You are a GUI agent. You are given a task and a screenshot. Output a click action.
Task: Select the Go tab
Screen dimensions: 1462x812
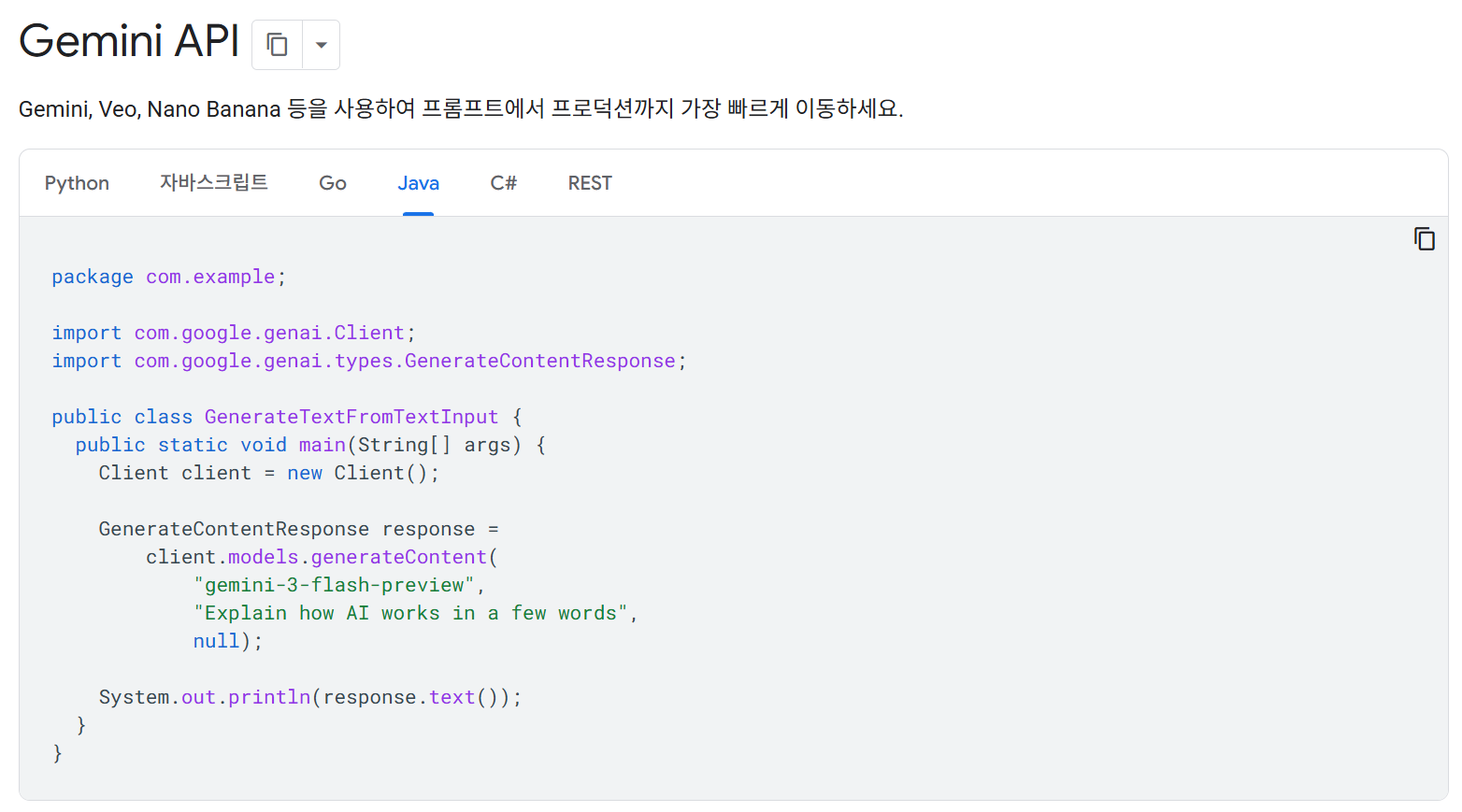[x=333, y=183]
